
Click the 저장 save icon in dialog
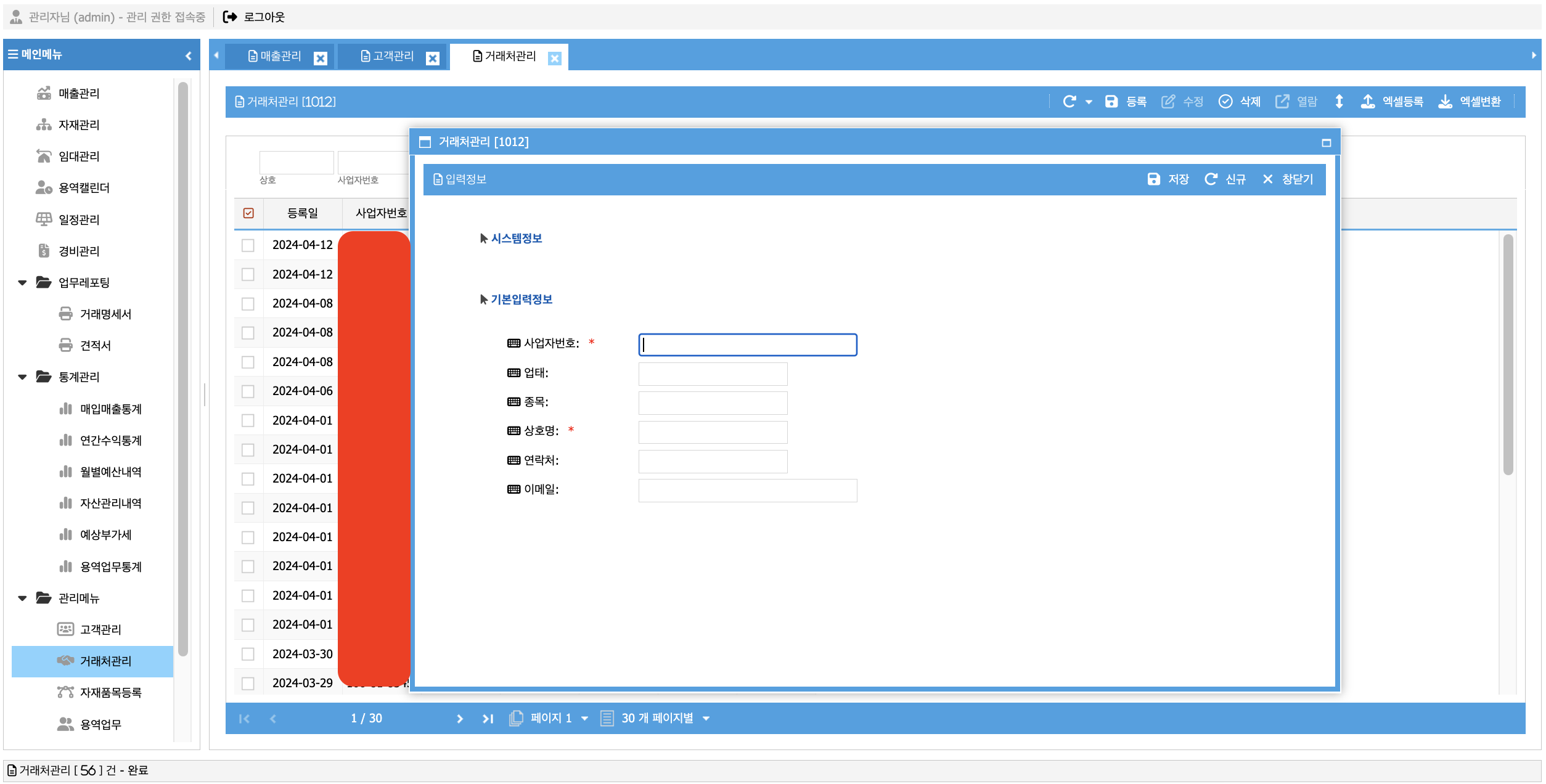1153,179
